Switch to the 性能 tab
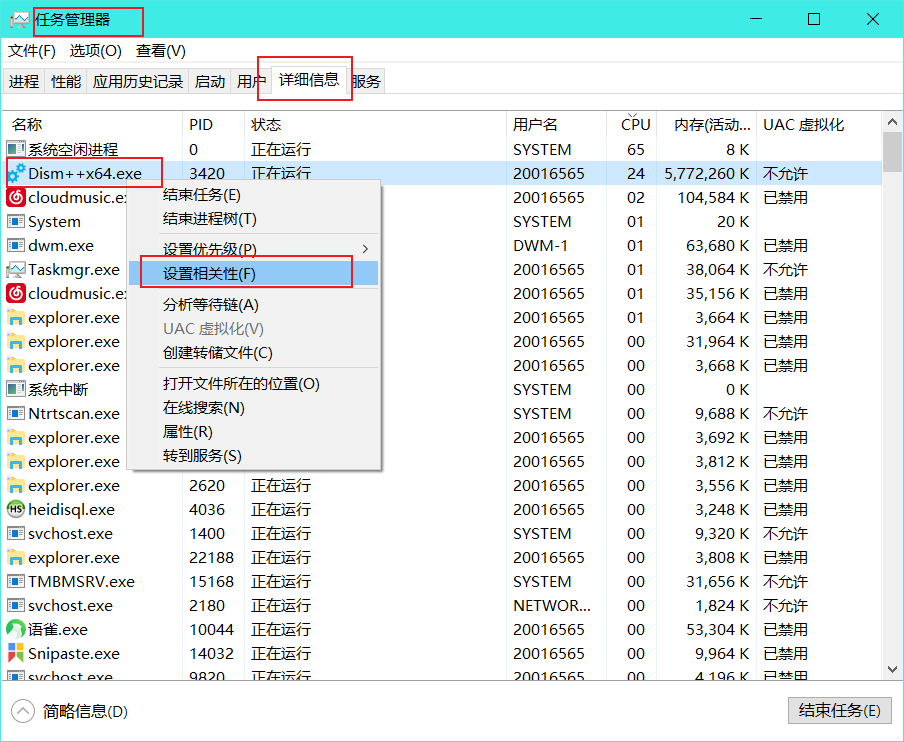The width and height of the screenshot is (904, 742). coord(66,81)
